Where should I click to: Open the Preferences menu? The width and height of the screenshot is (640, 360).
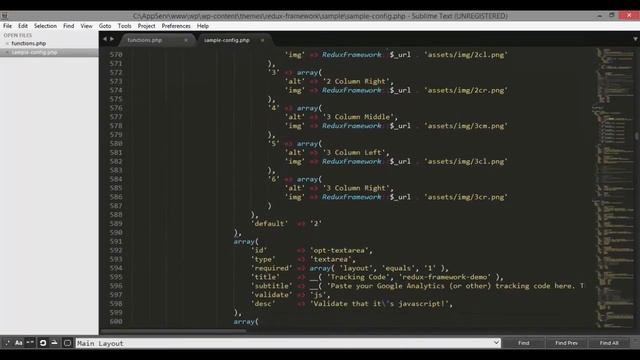(176, 26)
